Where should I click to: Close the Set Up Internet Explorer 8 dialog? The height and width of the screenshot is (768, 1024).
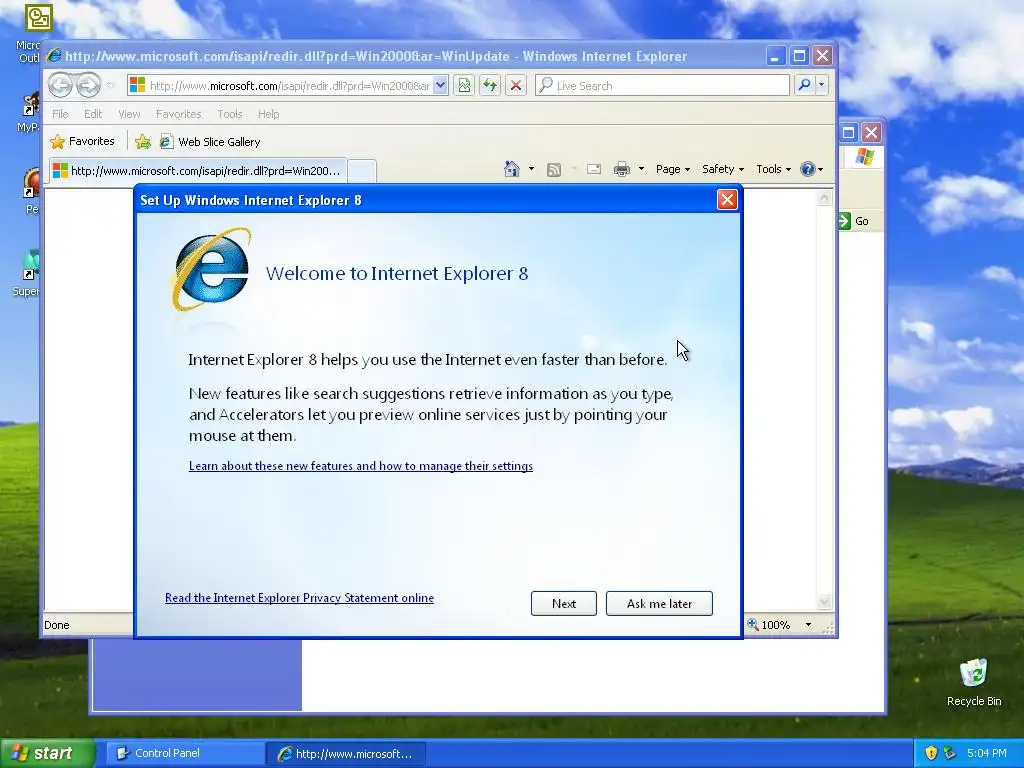727,199
